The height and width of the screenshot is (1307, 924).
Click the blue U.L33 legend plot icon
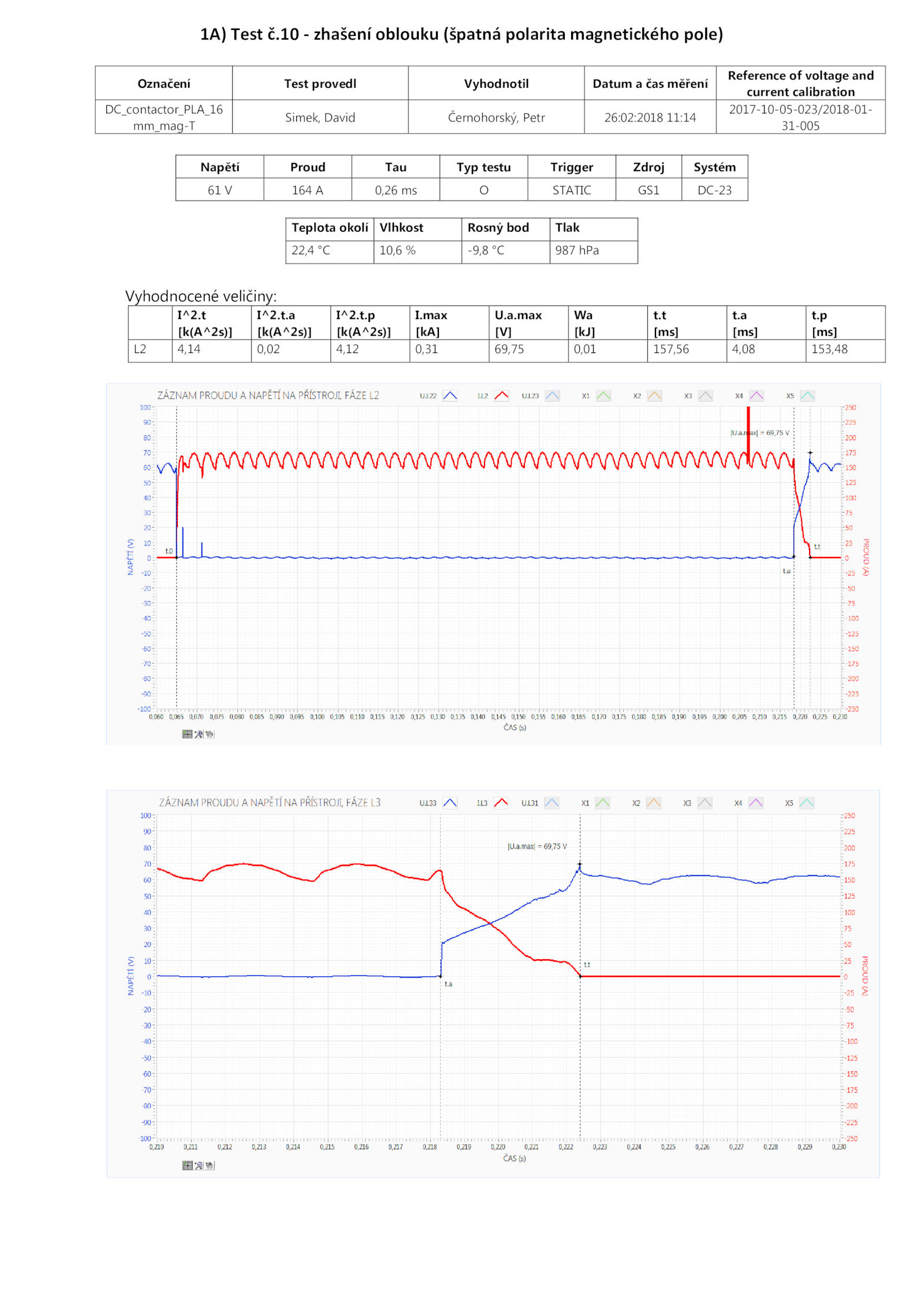tap(450, 803)
